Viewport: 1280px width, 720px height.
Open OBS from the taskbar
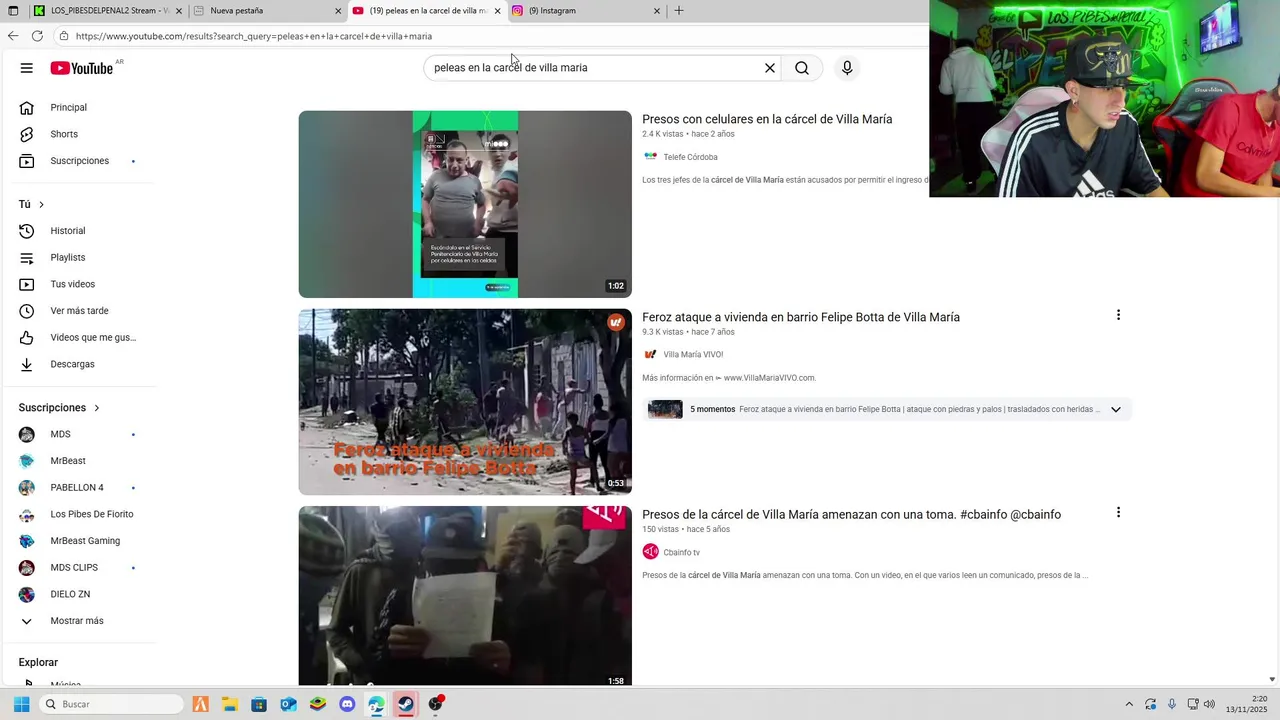point(435,704)
